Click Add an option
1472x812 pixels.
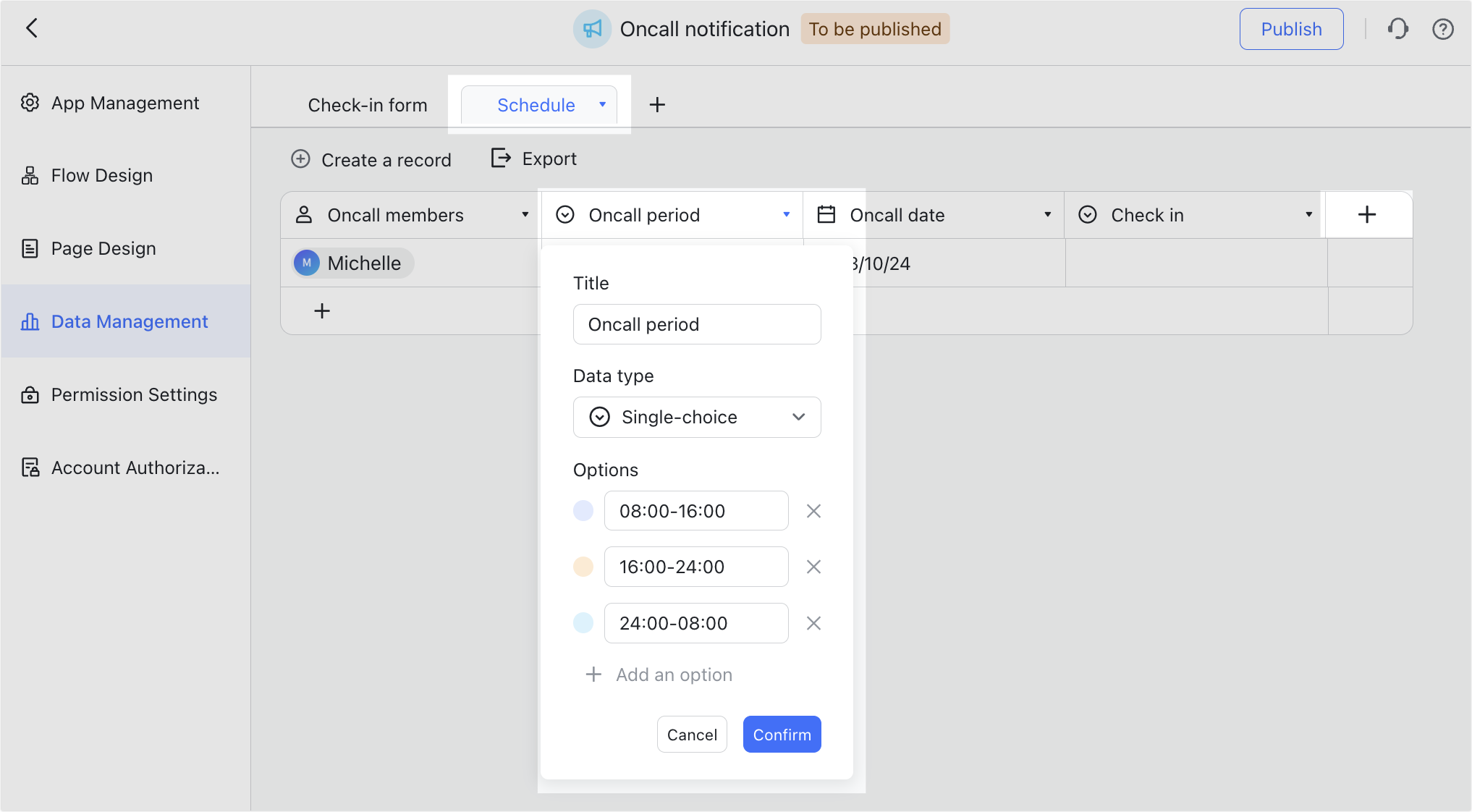[x=659, y=674]
